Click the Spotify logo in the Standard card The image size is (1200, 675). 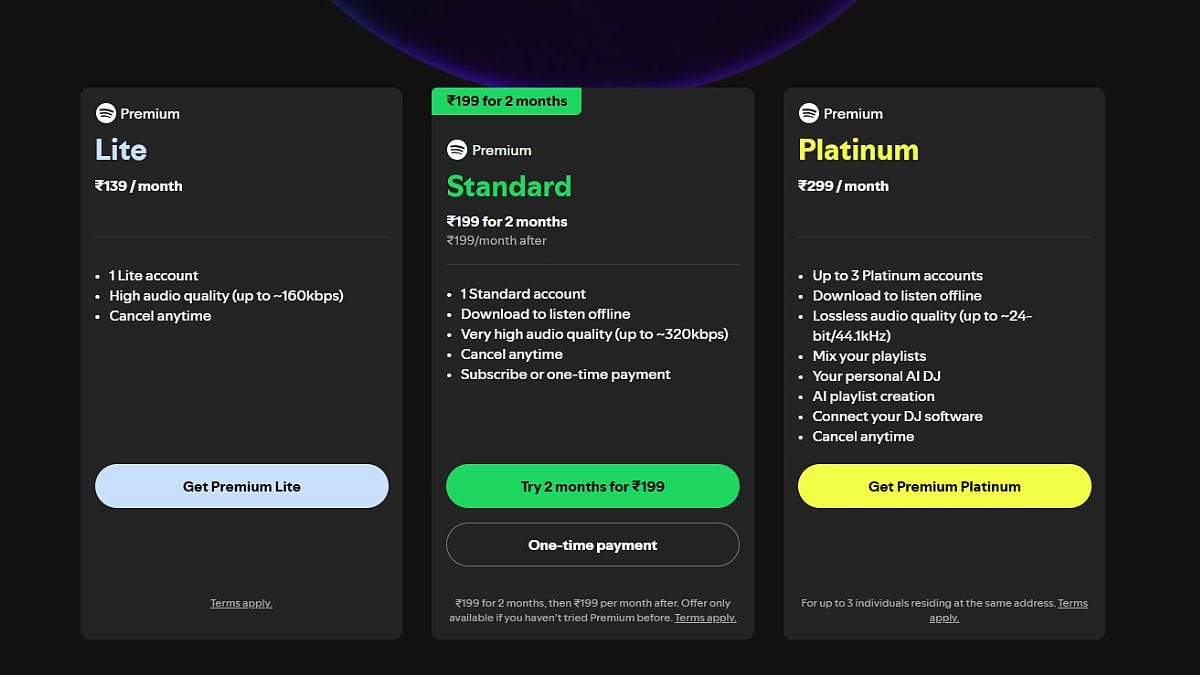pyautogui.click(x=457, y=150)
